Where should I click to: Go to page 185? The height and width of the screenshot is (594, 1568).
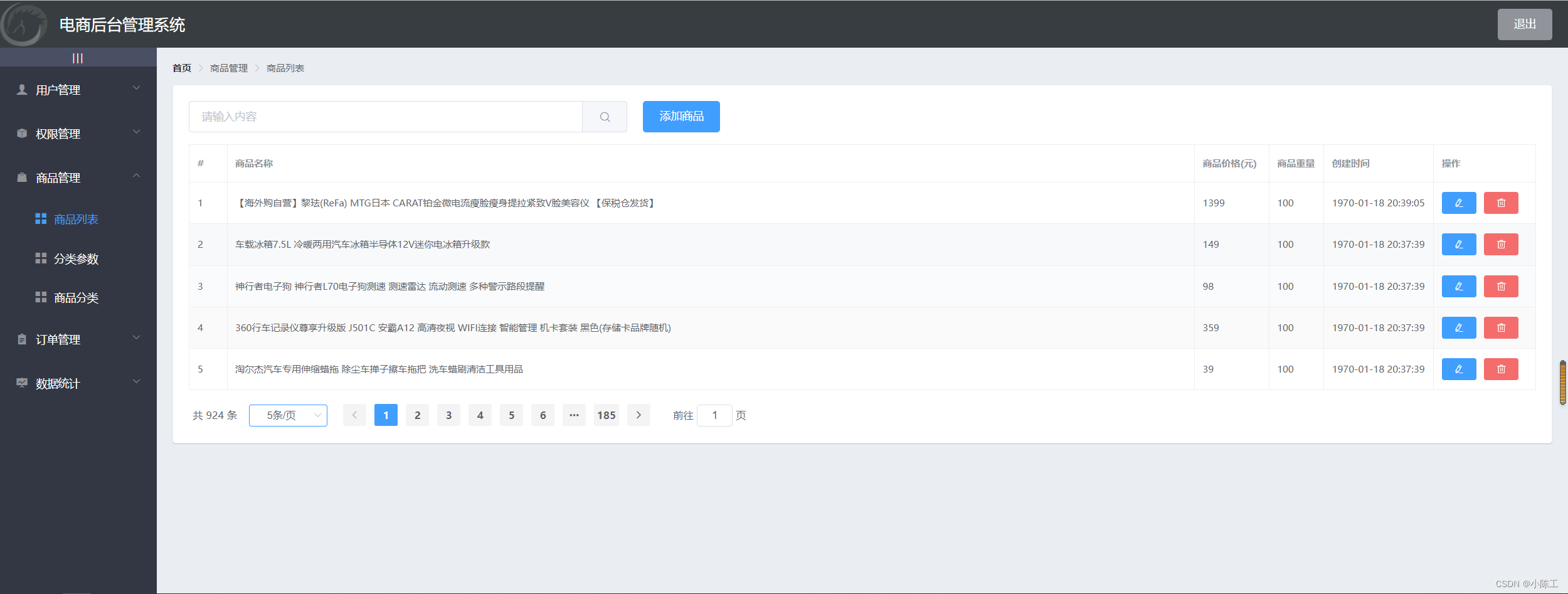coord(606,415)
